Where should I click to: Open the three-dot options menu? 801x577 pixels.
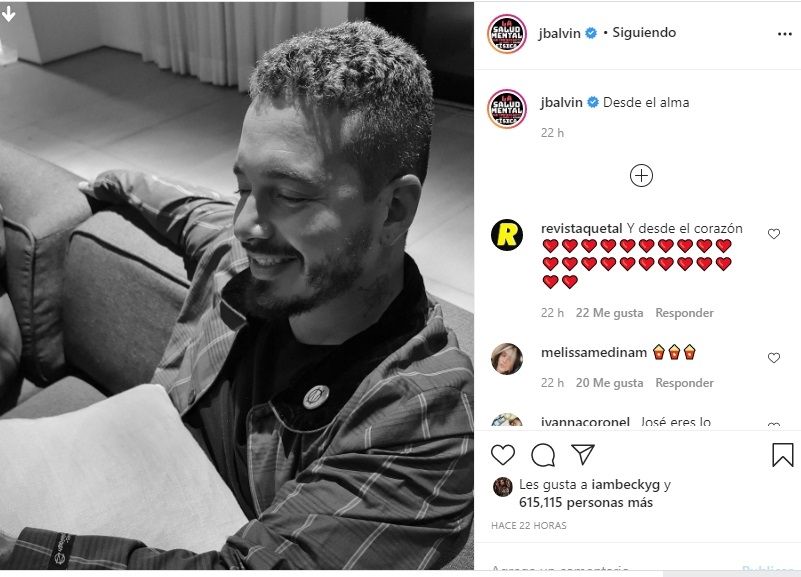[x=784, y=34]
